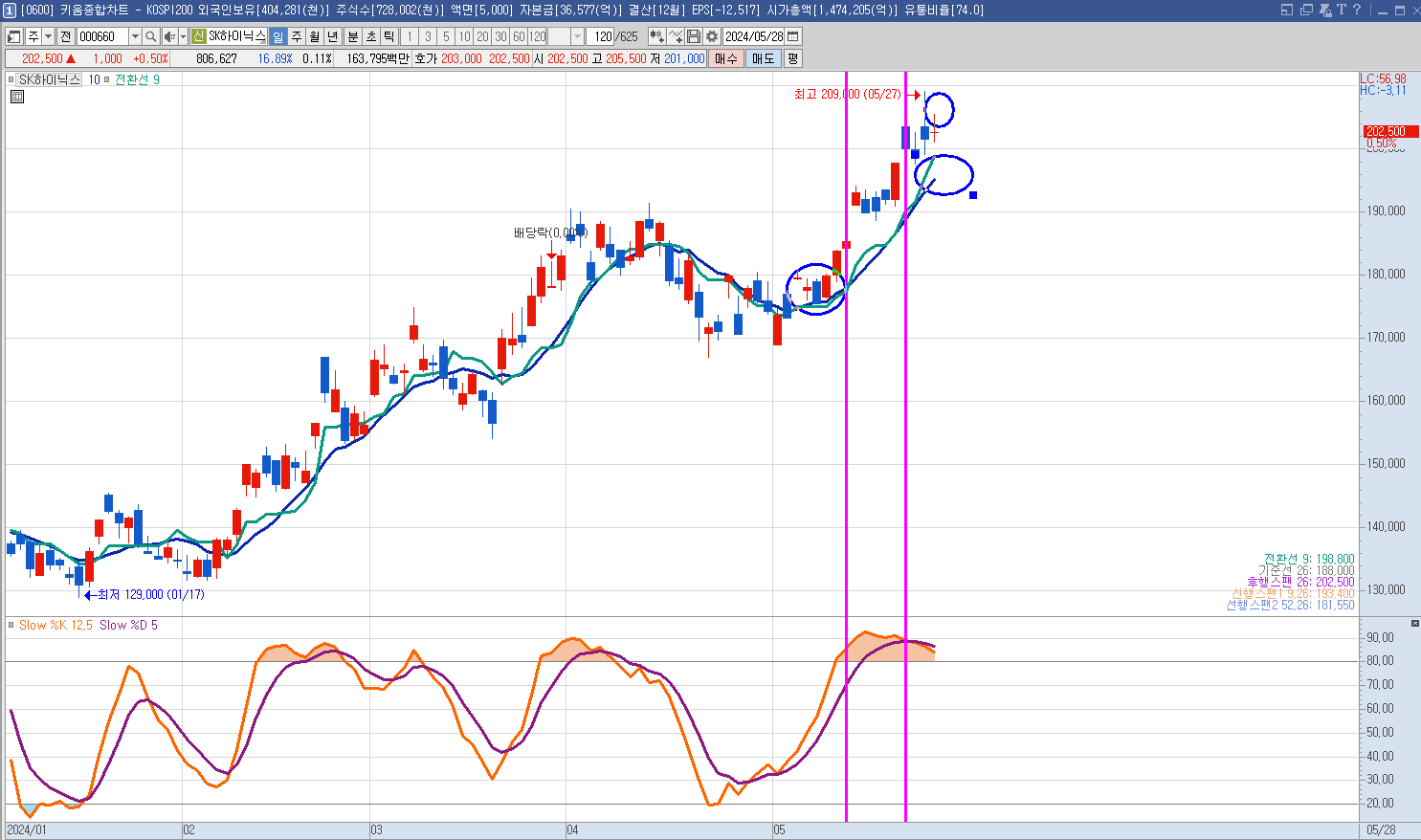Click the T font icon in title bar
The image size is (1421, 840).
point(1341,10)
